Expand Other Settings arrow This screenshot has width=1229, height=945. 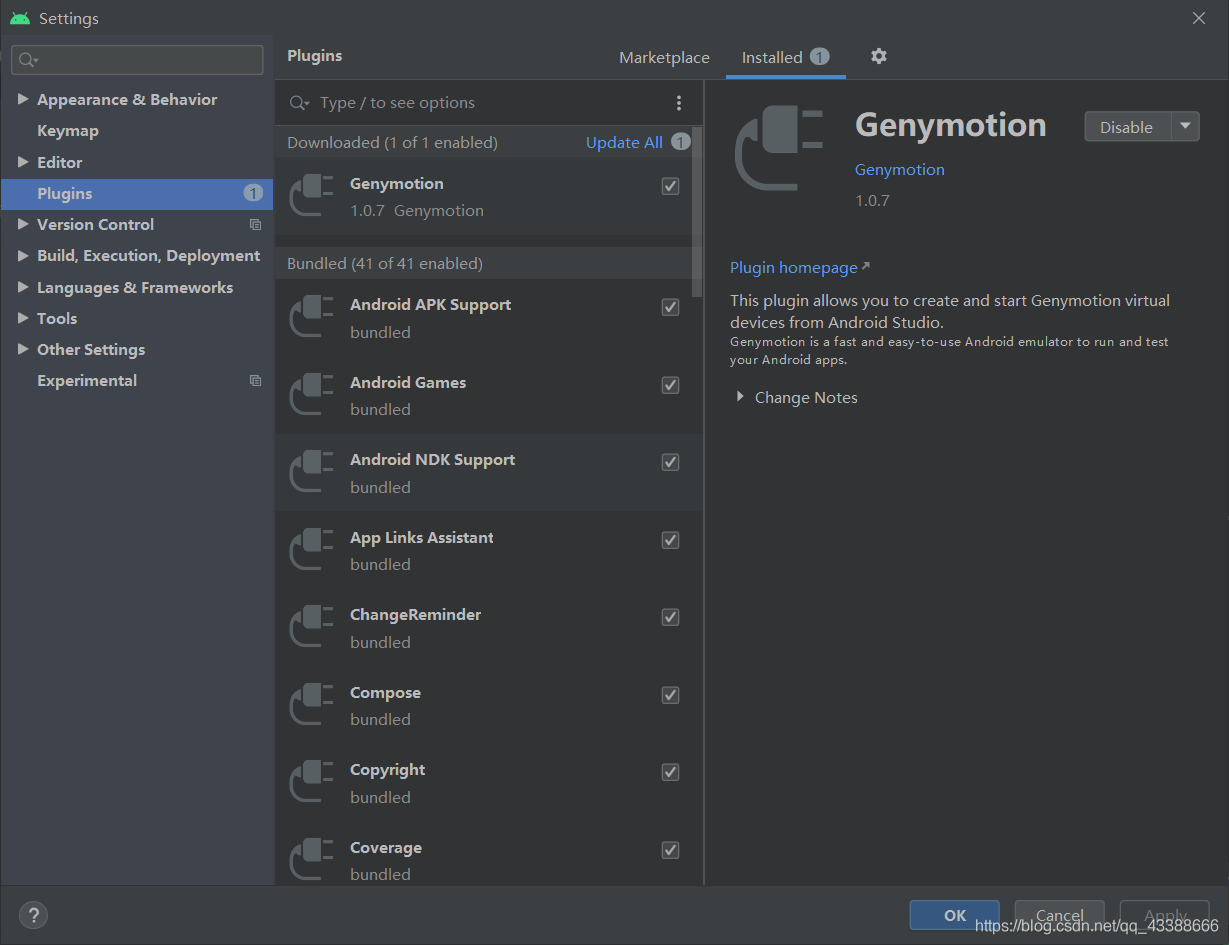pos(23,349)
